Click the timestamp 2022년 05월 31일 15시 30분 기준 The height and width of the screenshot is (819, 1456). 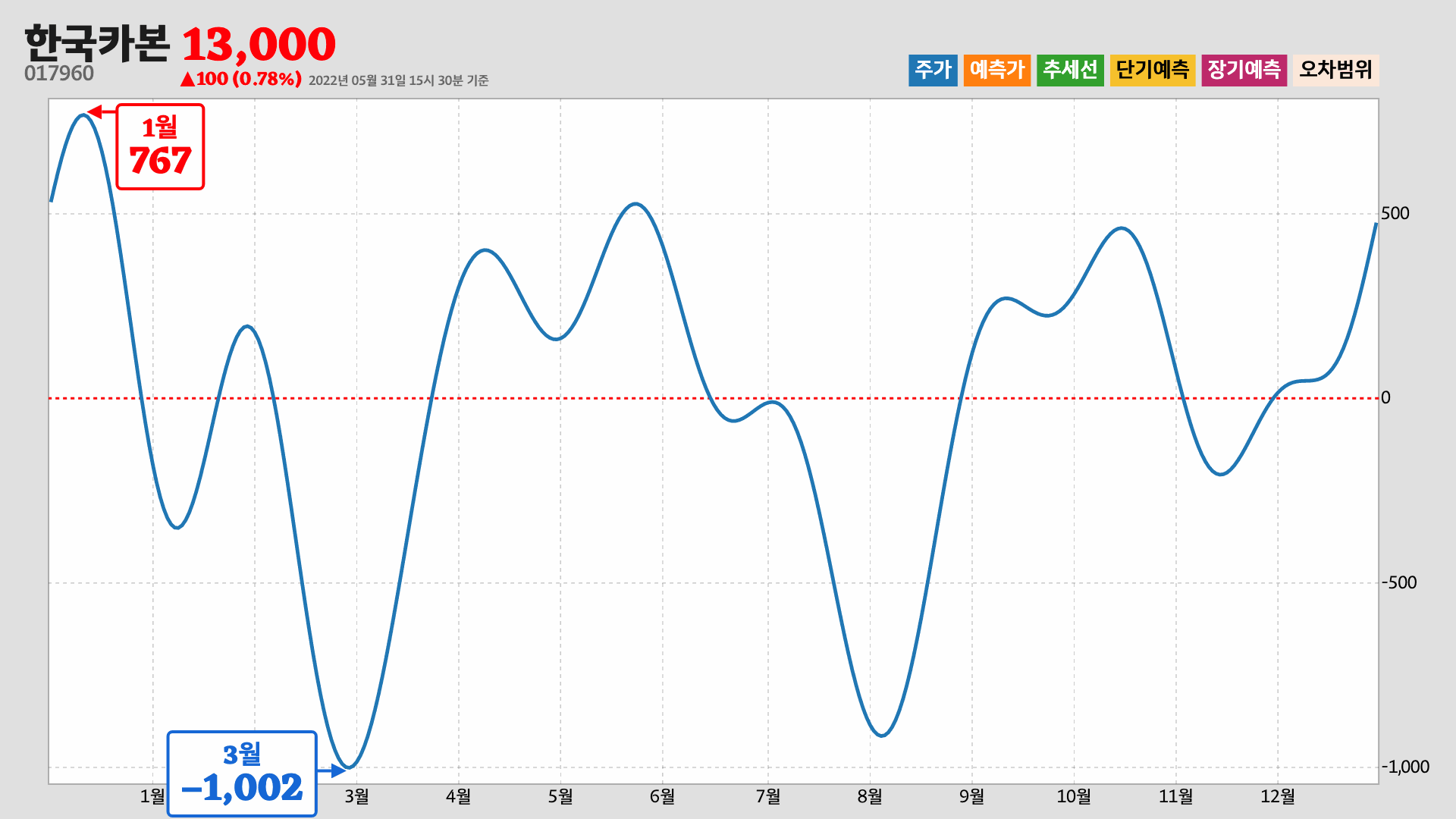click(x=399, y=80)
